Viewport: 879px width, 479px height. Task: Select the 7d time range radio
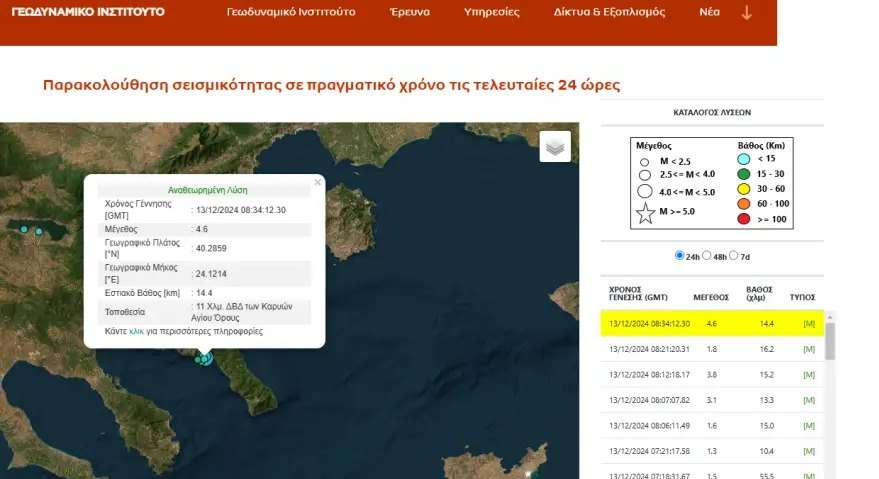[734, 256]
